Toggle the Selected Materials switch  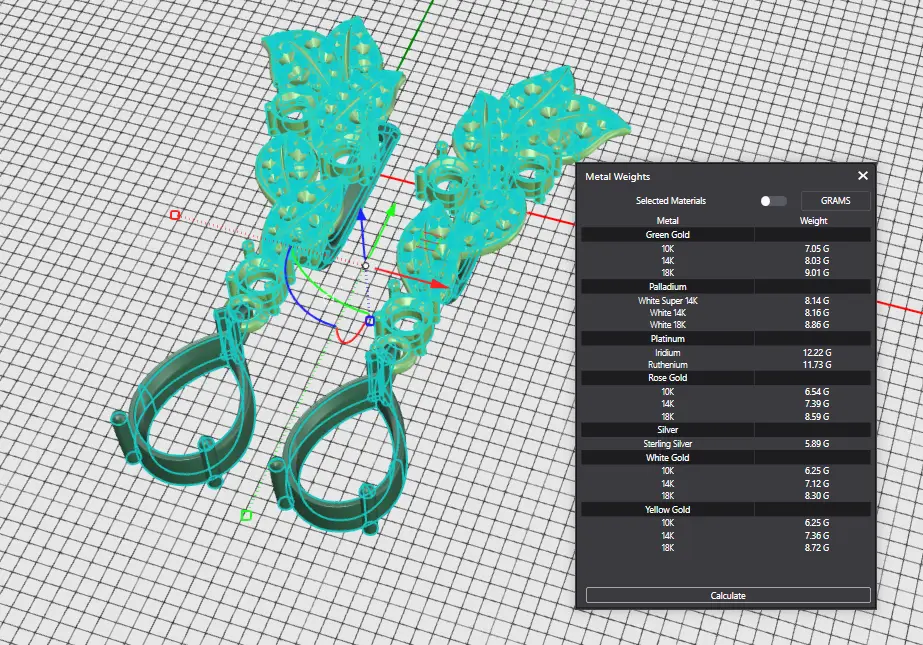[773, 201]
